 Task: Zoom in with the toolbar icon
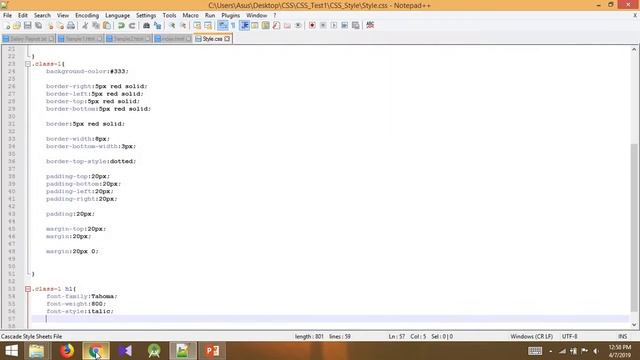click(172, 25)
